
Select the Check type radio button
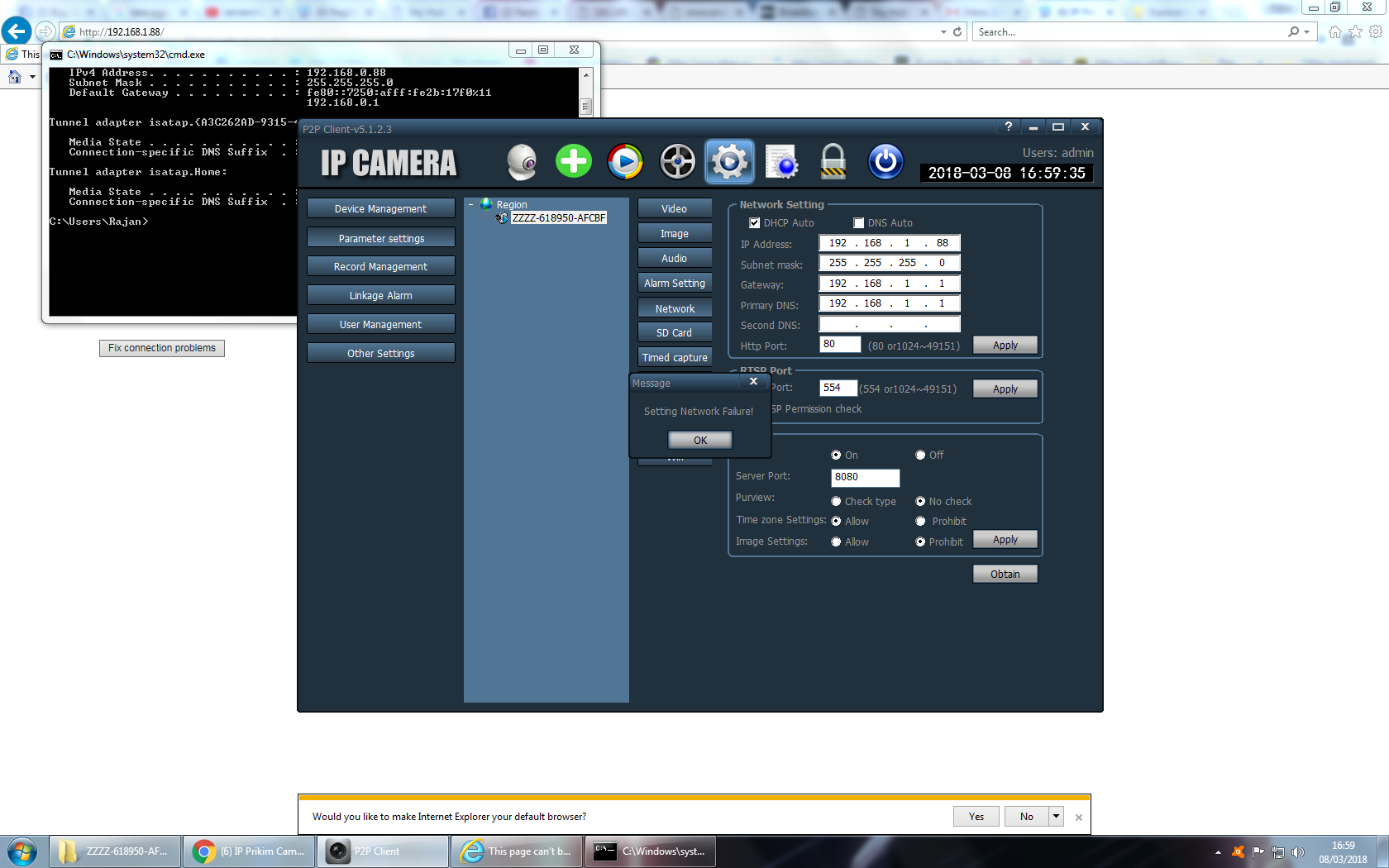click(x=836, y=502)
